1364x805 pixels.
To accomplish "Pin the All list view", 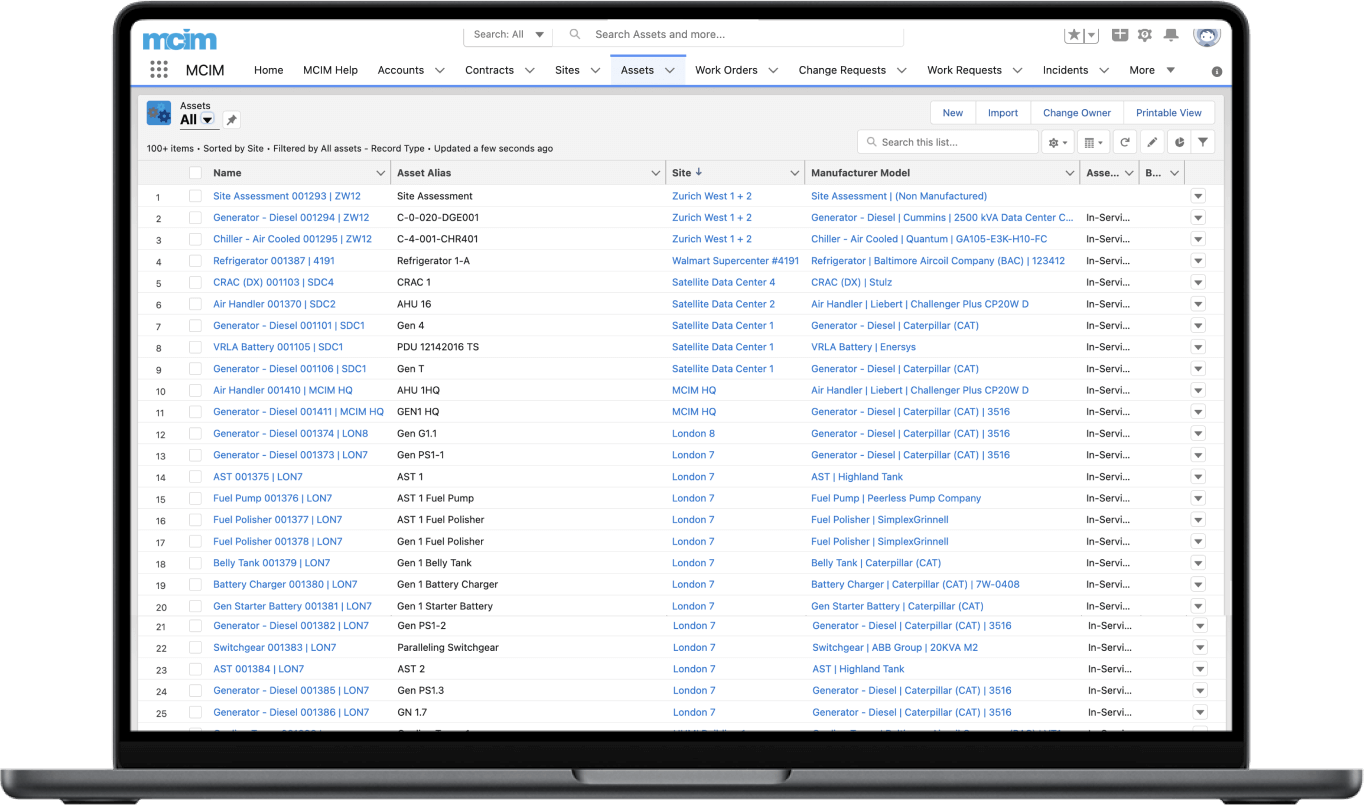I will pyautogui.click(x=231, y=120).
